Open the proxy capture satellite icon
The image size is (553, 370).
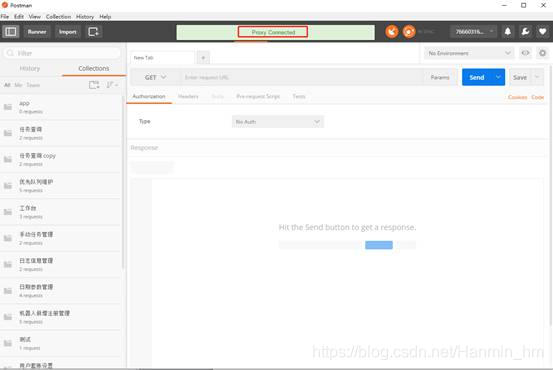coord(392,32)
